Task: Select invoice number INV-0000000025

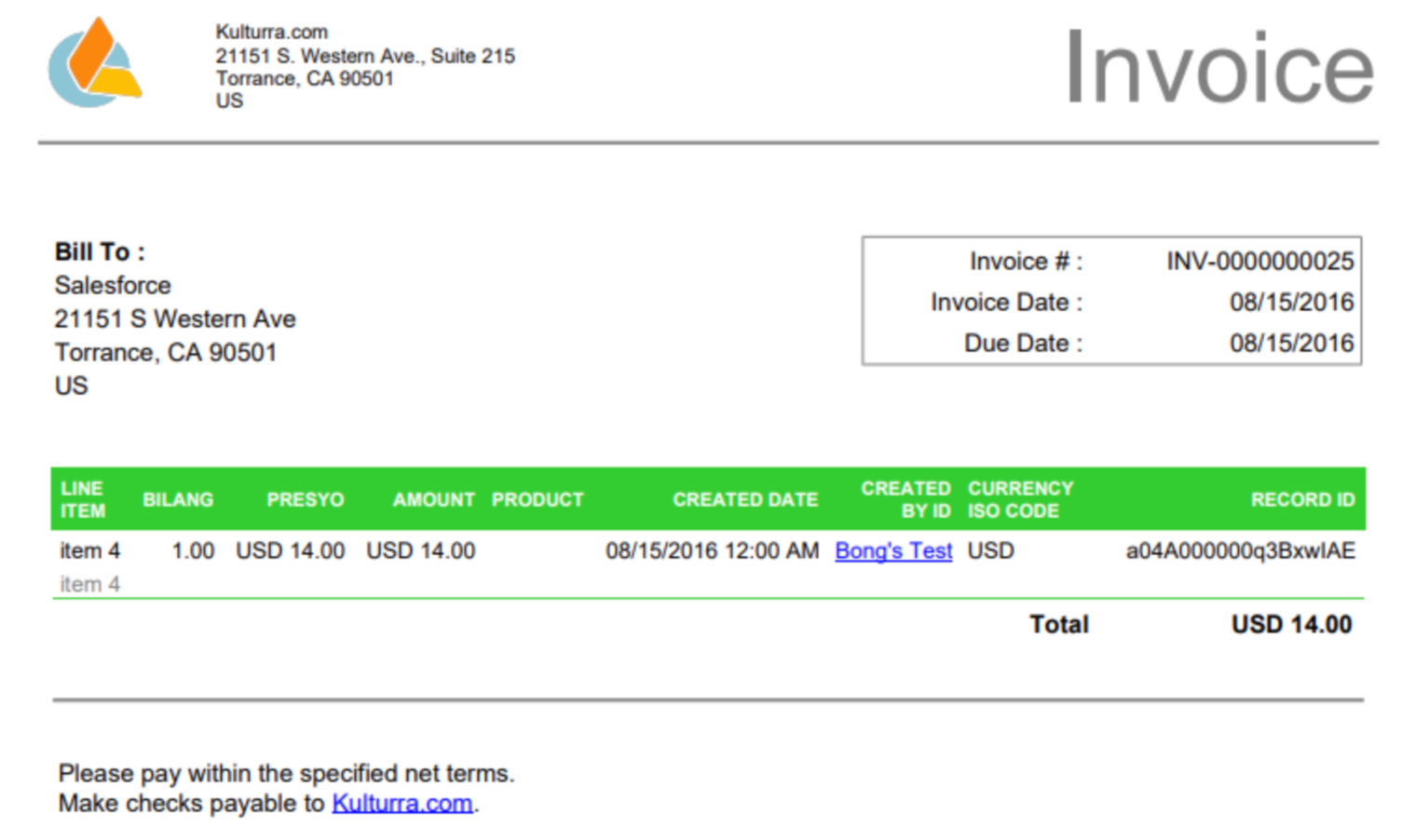Action: click(x=1259, y=262)
